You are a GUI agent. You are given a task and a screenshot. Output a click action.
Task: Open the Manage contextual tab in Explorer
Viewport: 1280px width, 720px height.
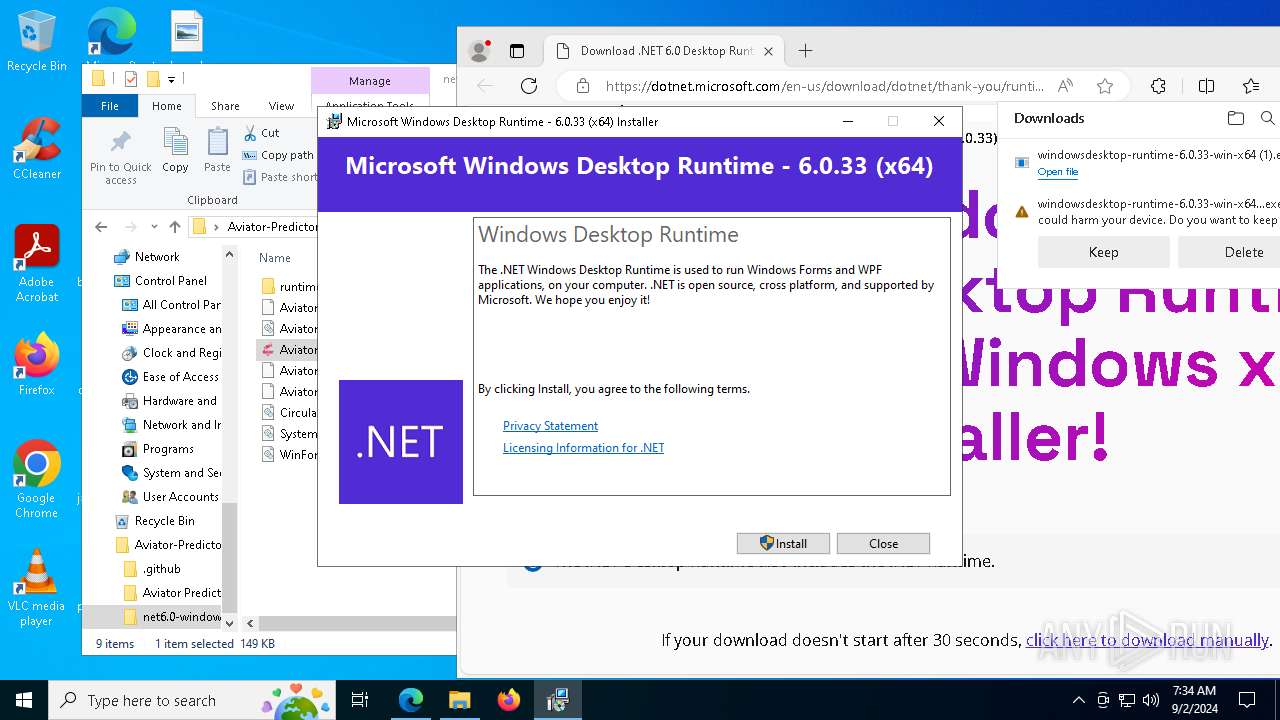(370, 81)
